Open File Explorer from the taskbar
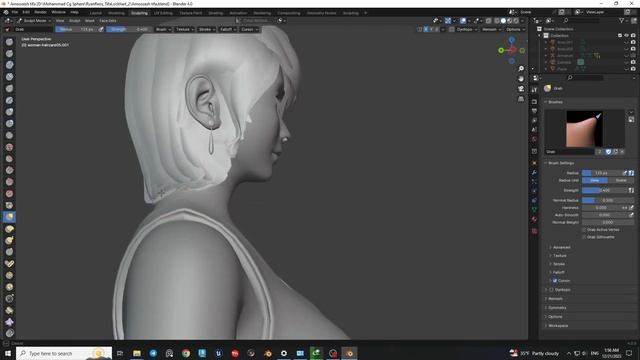Image resolution: width=640 pixels, height=360 pixels. pyautogui.click(x=137, y=353)
